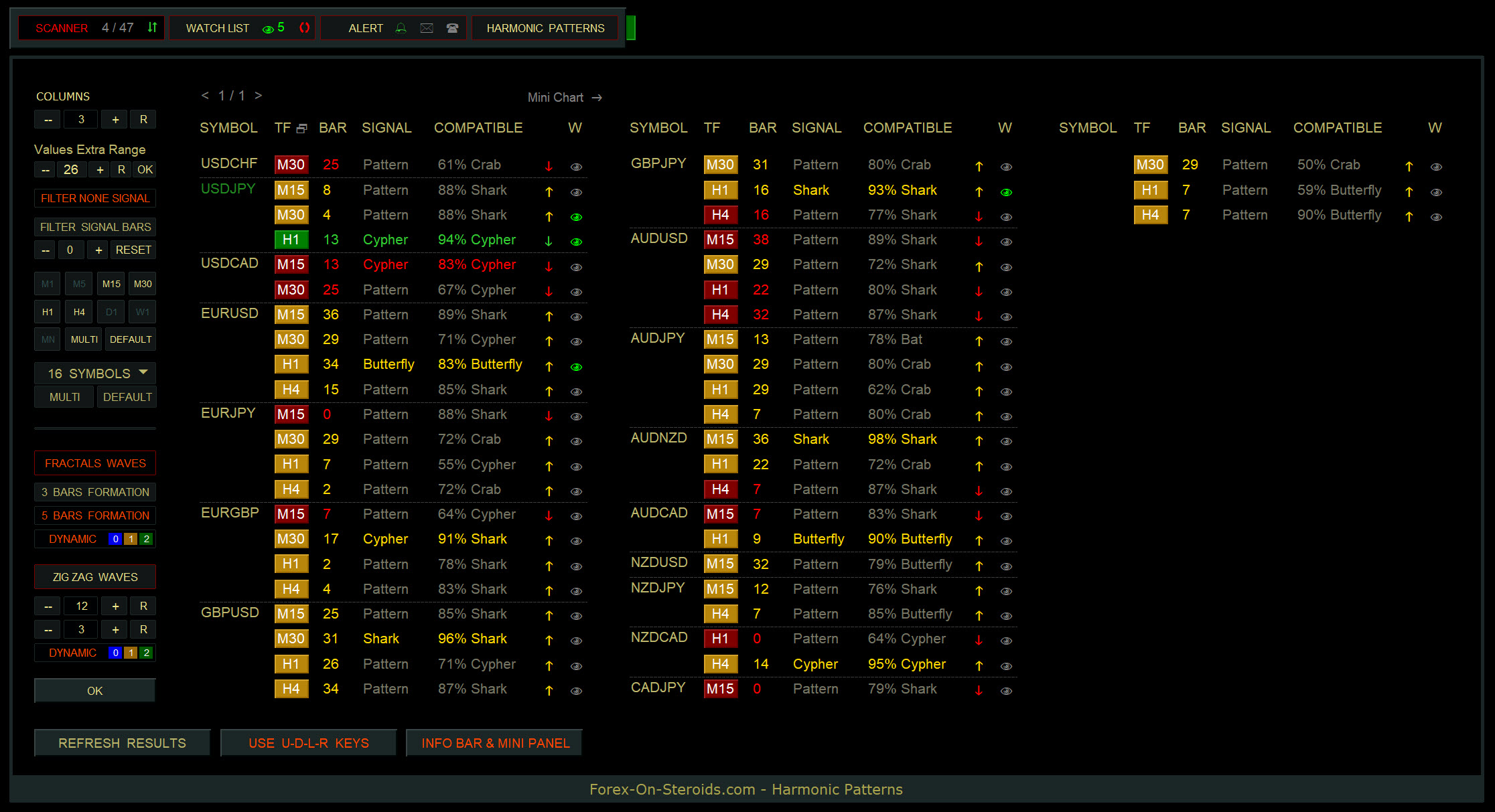The width and height of the screenshot is (1495, 812).
Task: Open the 16 SYMBOLS dropdown
Action: [x=95, y=373]
